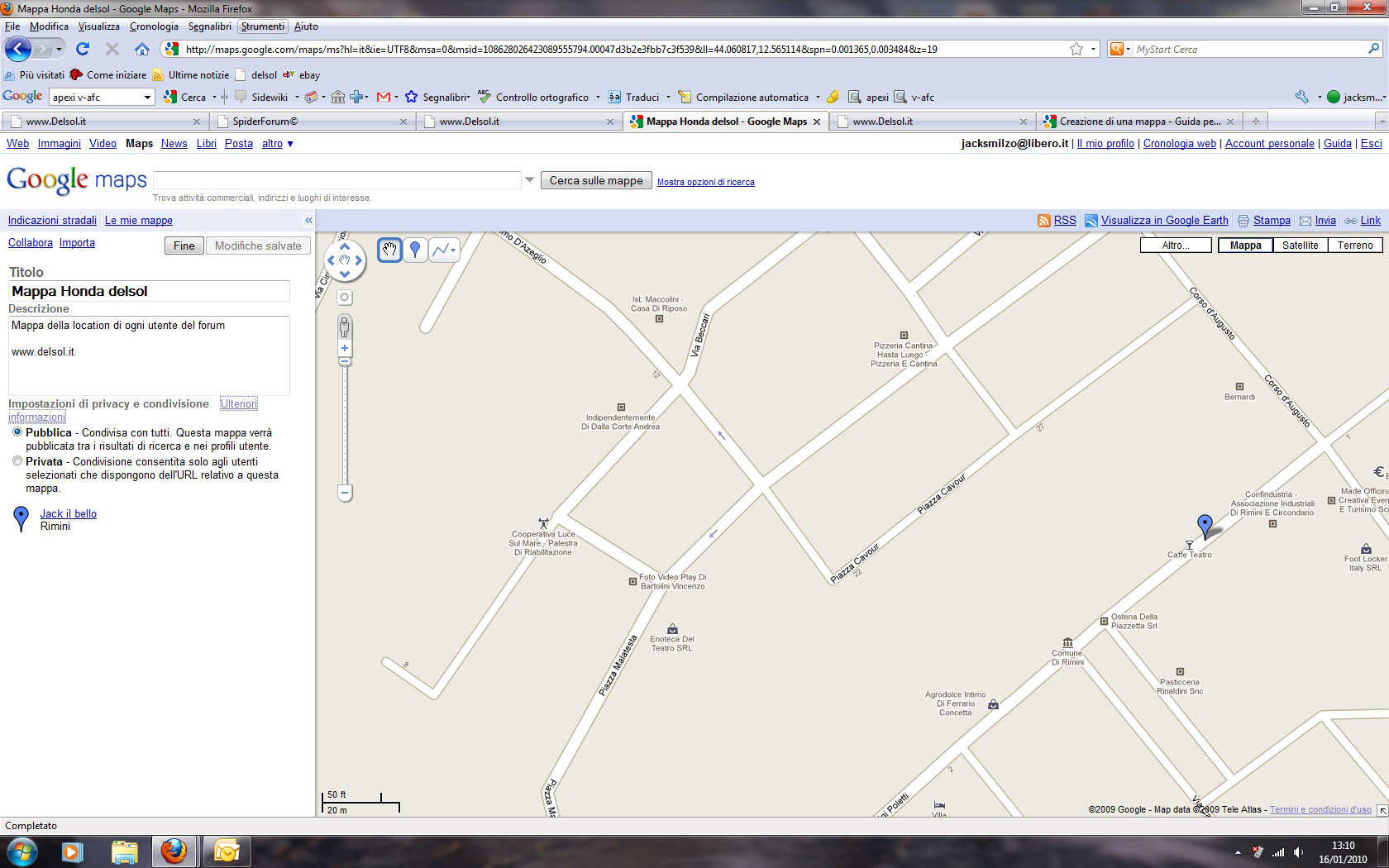Screen dimensions: 1389x868
Task: Open the altro dropdown in Google navigation
Action: (x=278, y=143)
